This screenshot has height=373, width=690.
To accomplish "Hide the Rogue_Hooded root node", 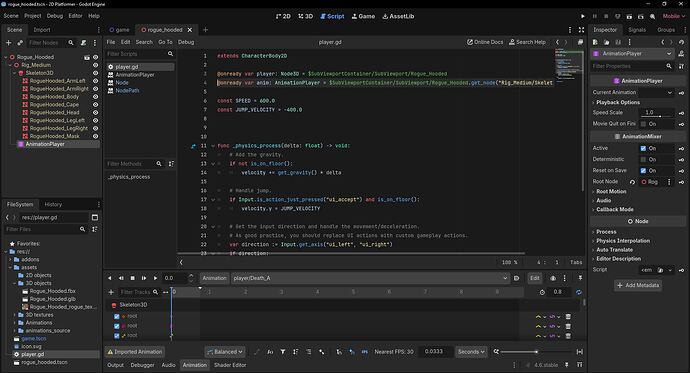I will click(95, 57).
